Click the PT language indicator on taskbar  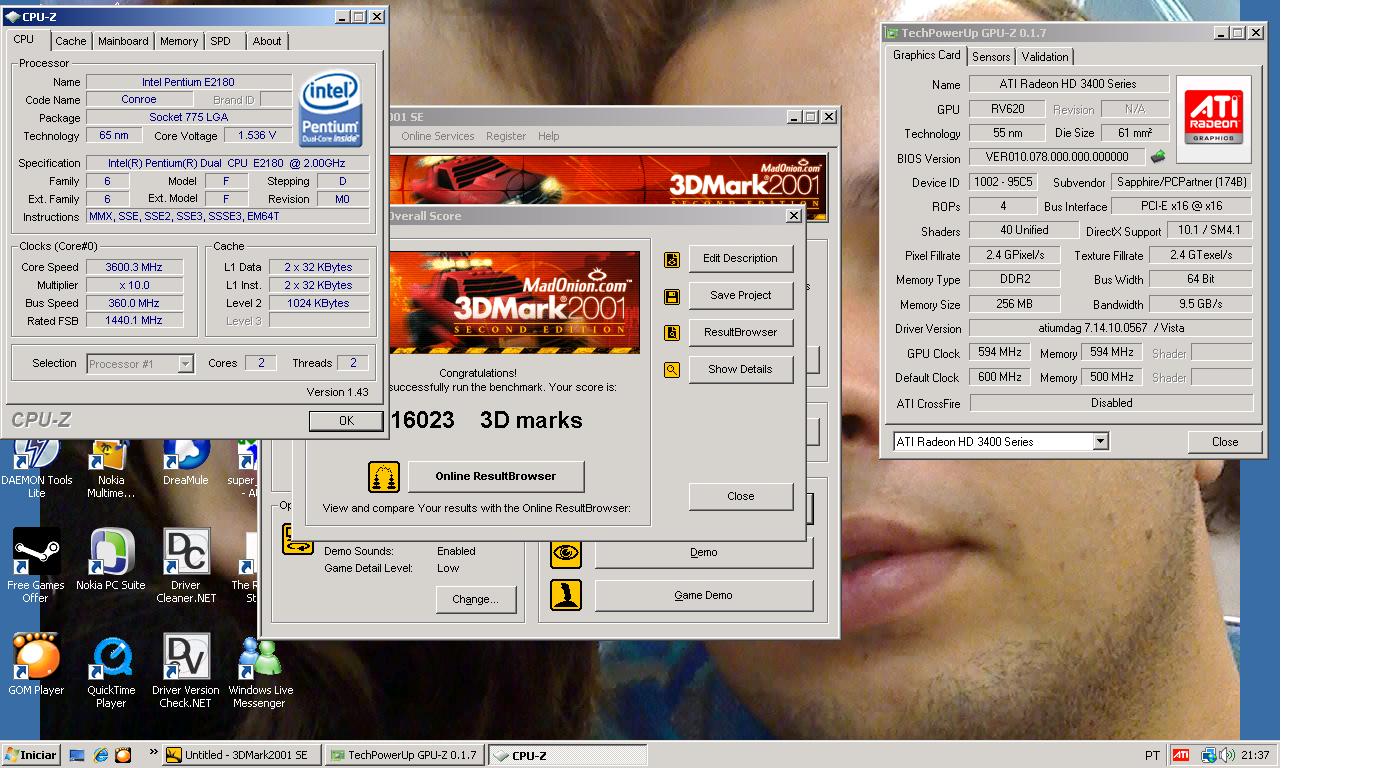coord(1152,755)
